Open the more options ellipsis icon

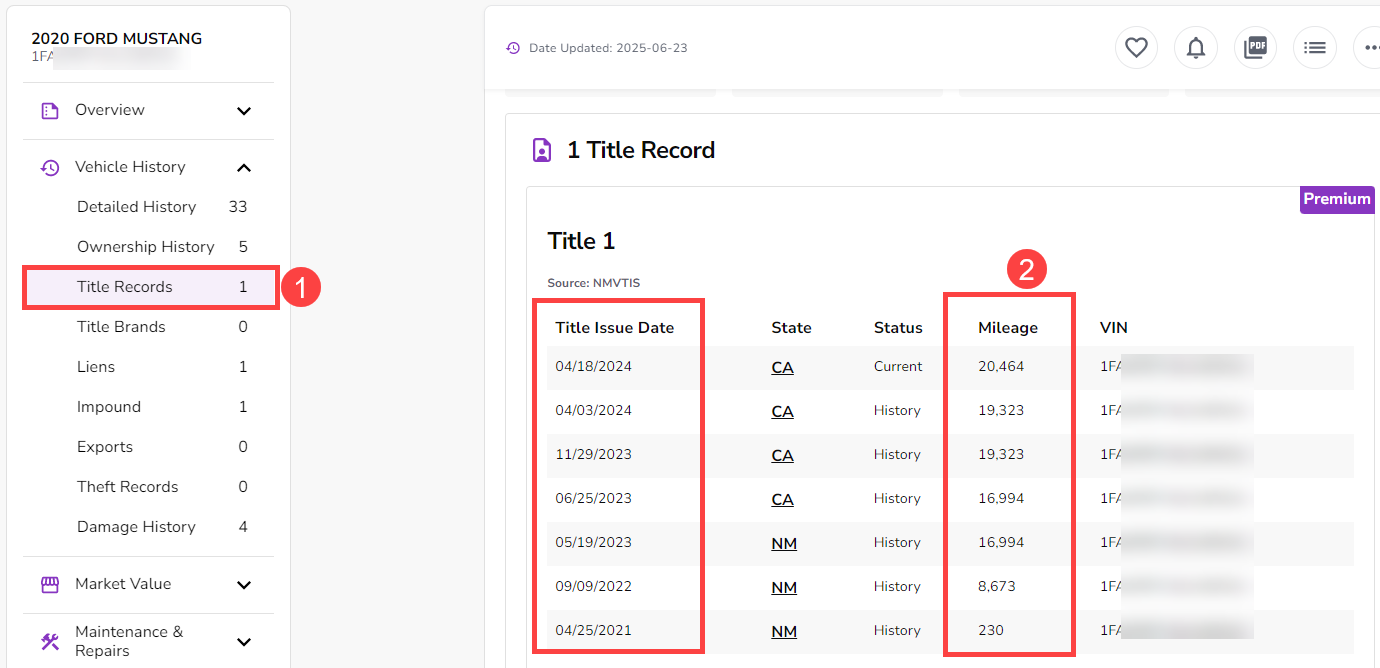(1370, 47)
